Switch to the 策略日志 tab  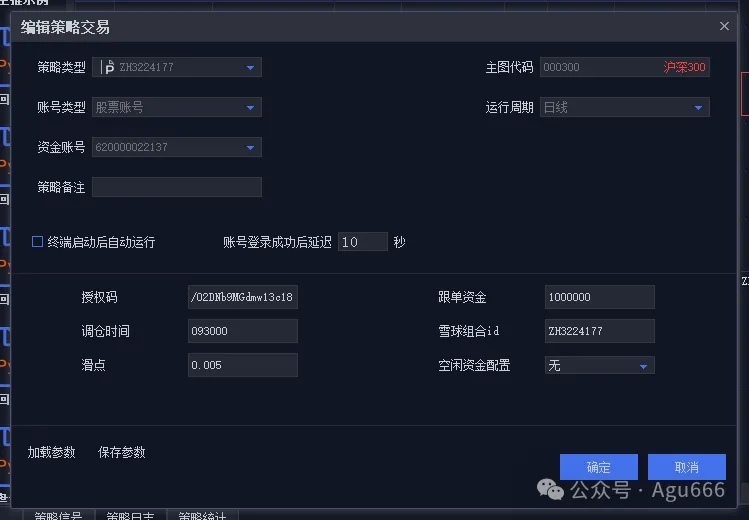click(130, 515)
